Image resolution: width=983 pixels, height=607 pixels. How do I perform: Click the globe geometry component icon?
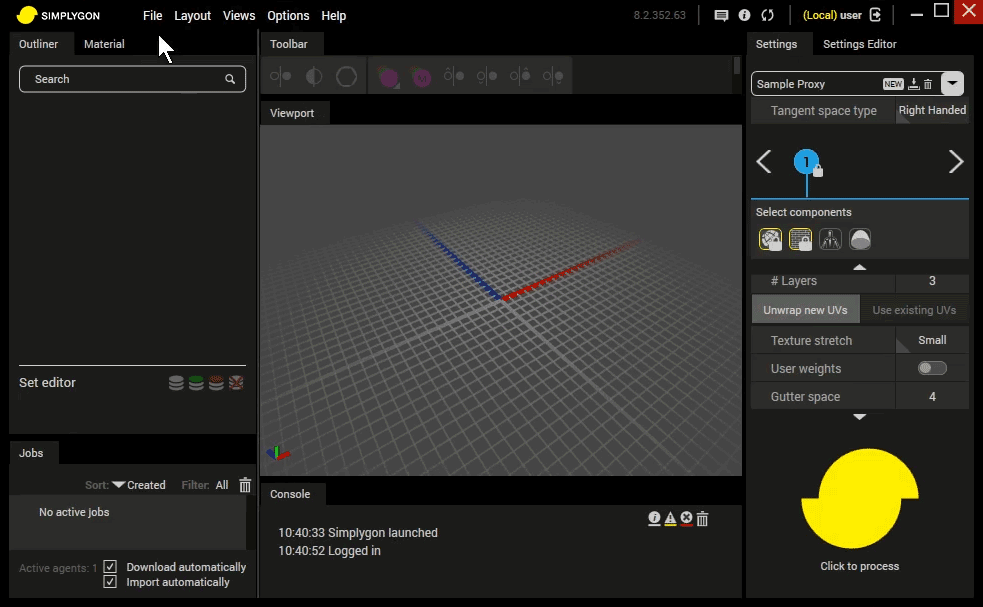[770, 239]
